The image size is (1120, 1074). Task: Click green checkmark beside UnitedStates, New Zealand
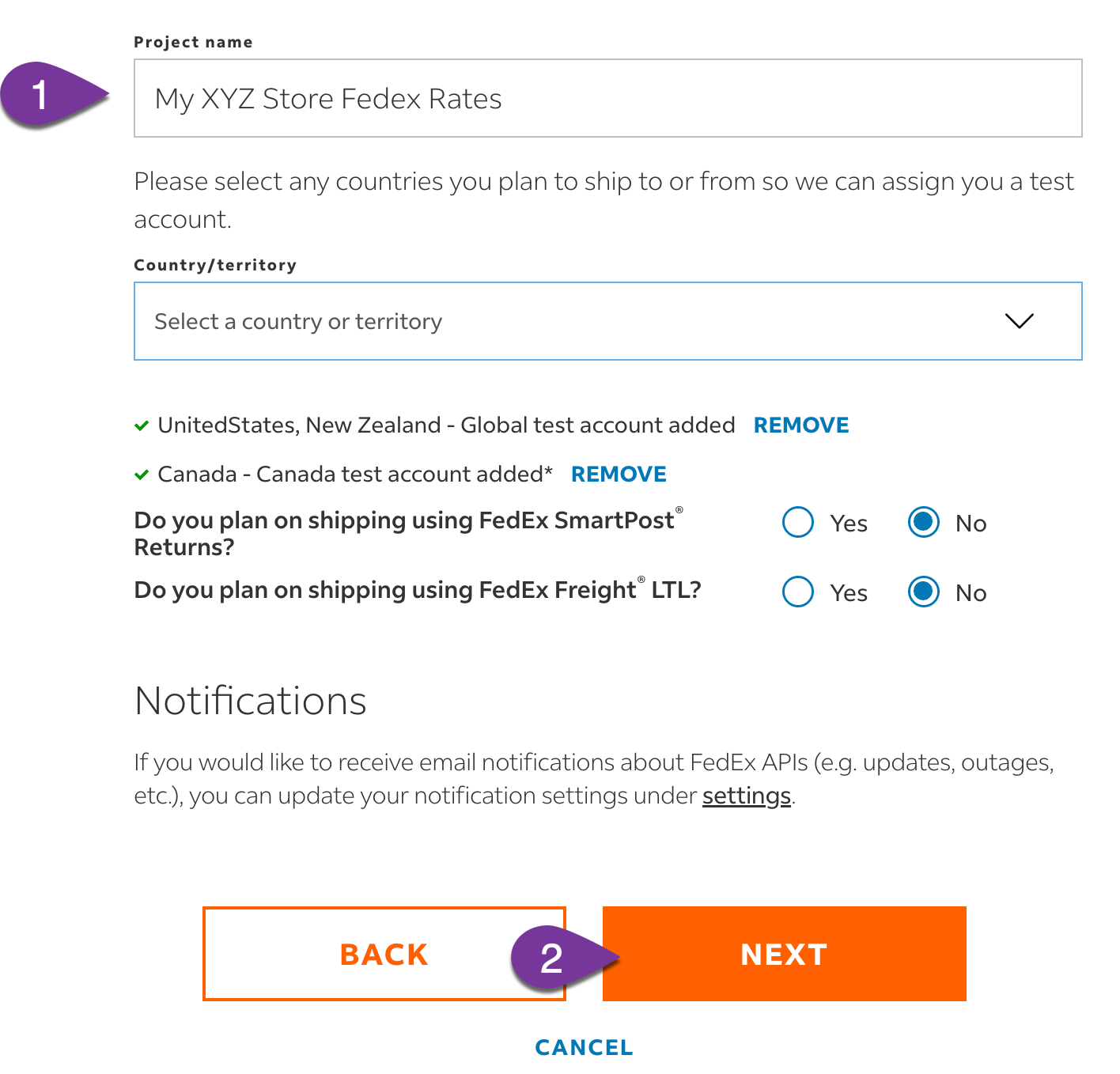142,425
